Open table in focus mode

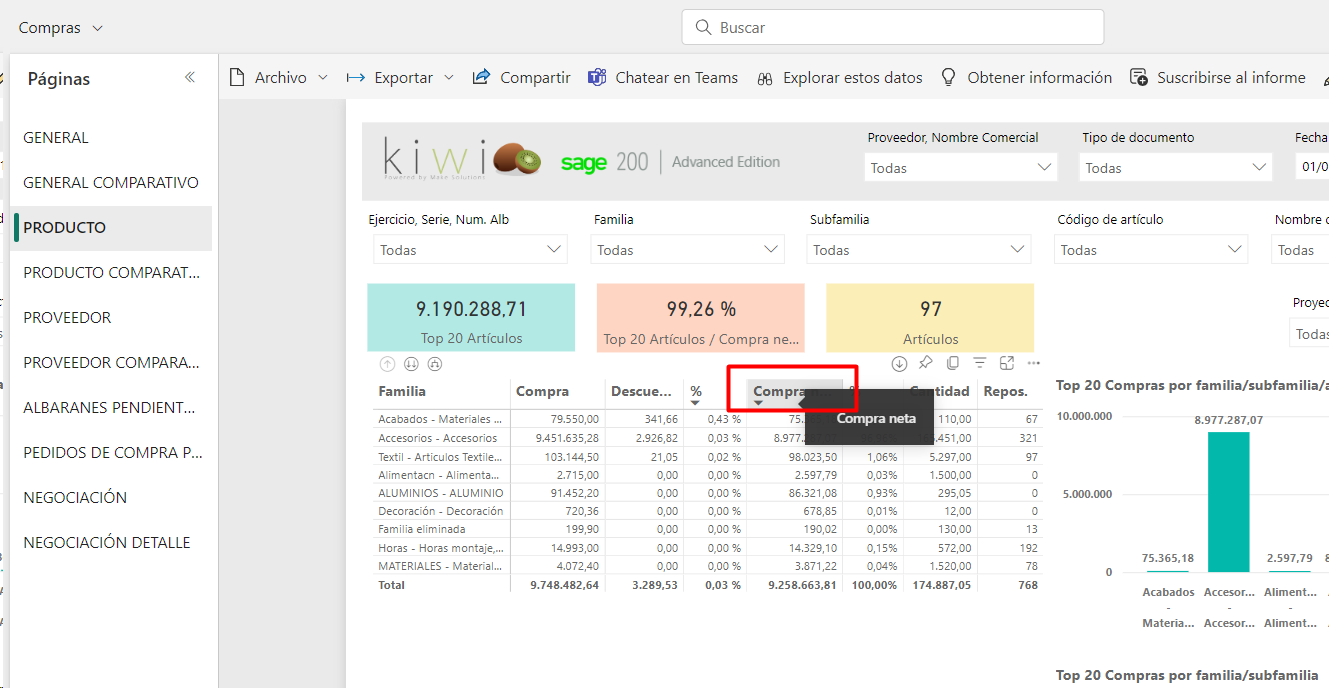tap(1007, 363)
